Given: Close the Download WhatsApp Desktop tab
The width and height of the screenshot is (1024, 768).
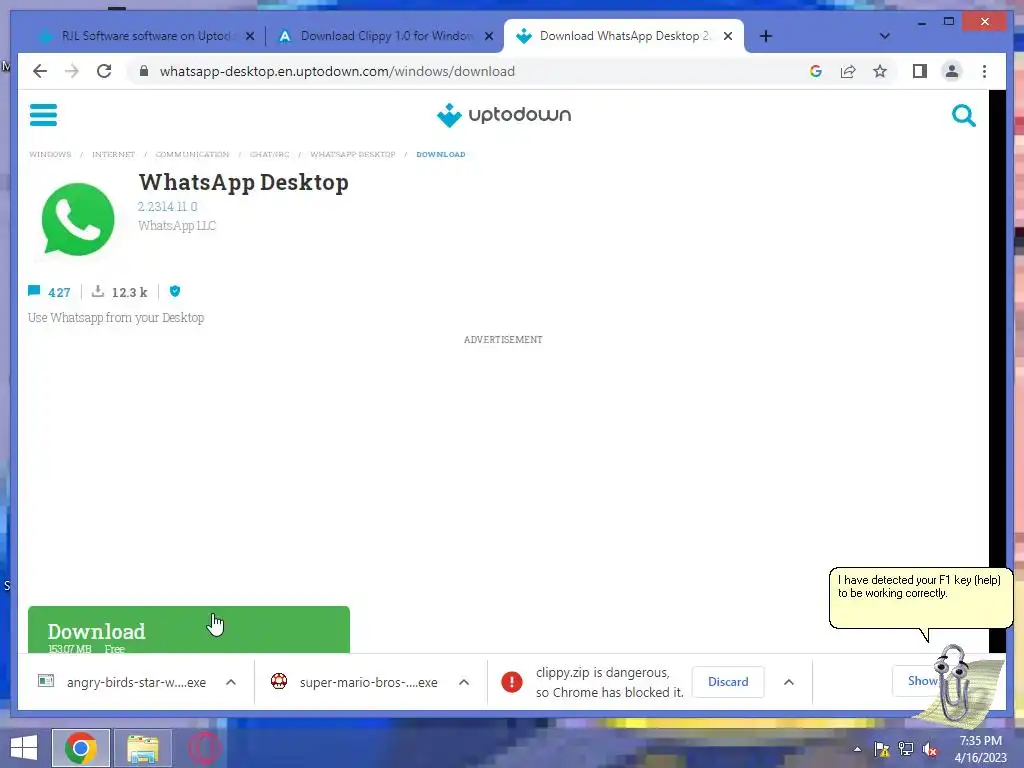Looking at the screenshot, I should click(x=728, y=37).
